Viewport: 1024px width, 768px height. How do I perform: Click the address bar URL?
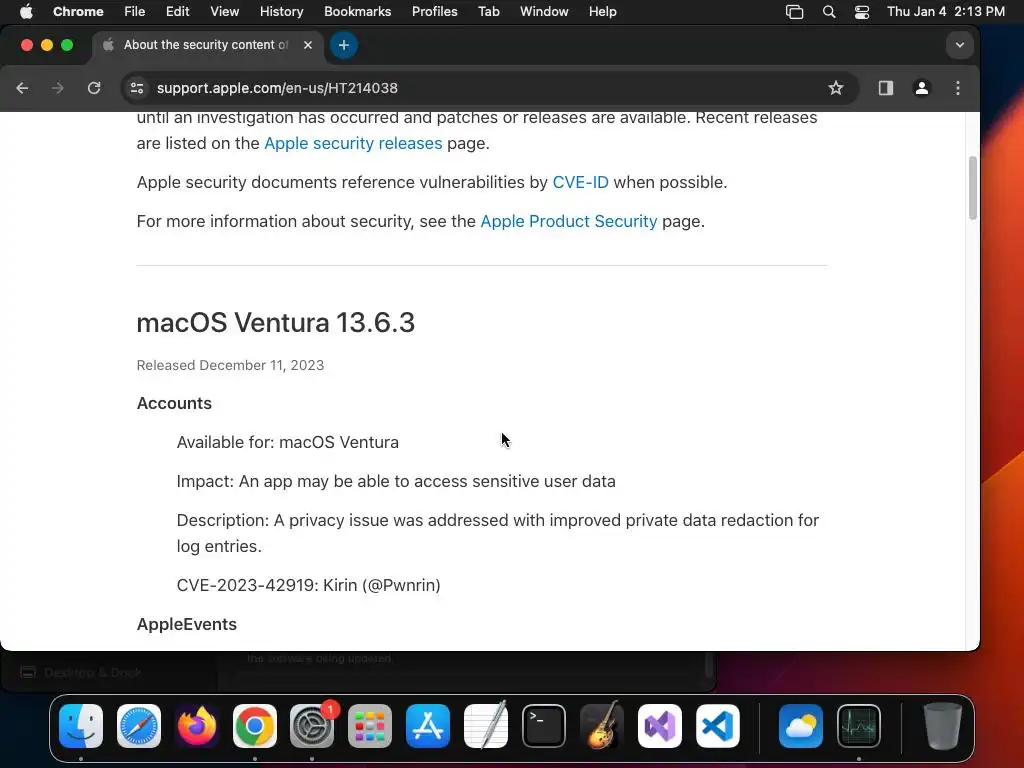277,88
